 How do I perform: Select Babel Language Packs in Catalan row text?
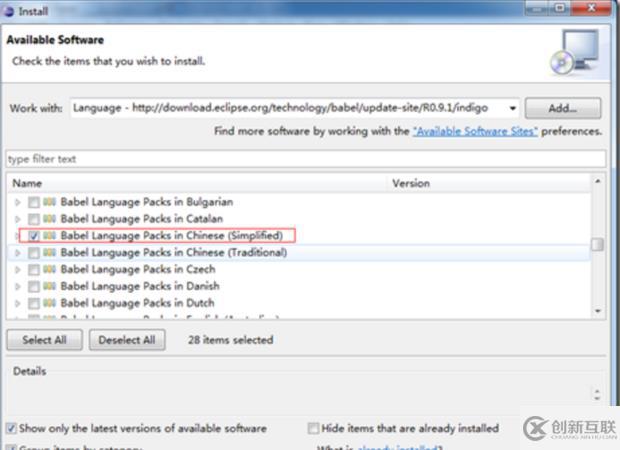tap(142, 219)
